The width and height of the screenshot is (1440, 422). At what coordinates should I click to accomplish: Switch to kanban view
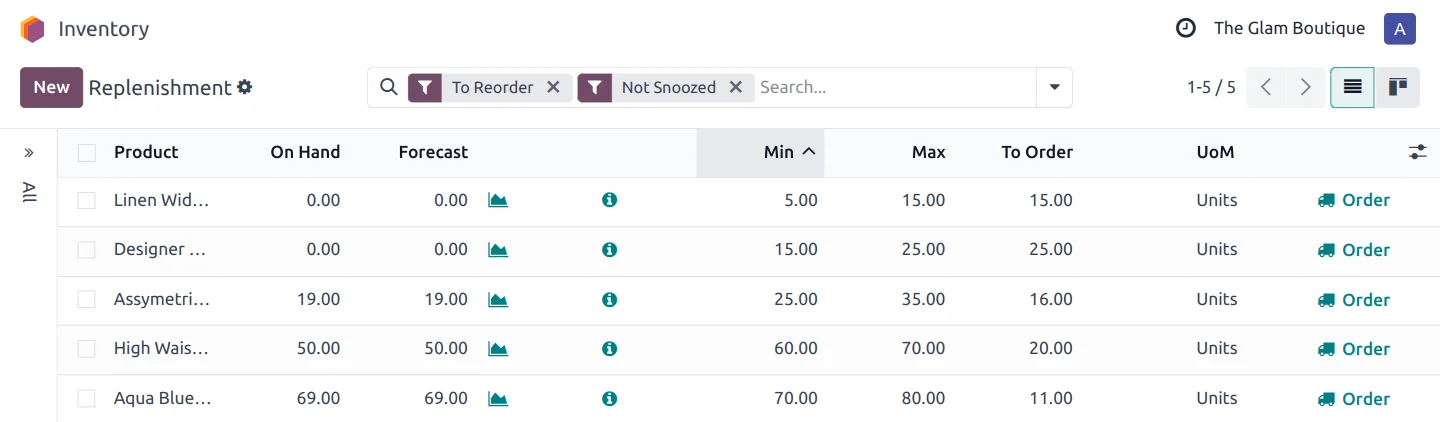pyautogui.click(x=1398, y=87)
